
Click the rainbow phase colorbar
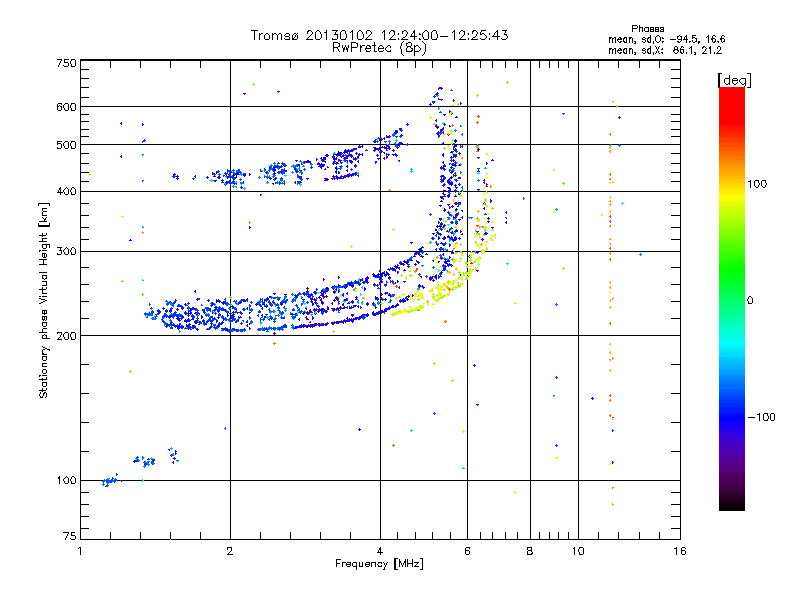732,298
